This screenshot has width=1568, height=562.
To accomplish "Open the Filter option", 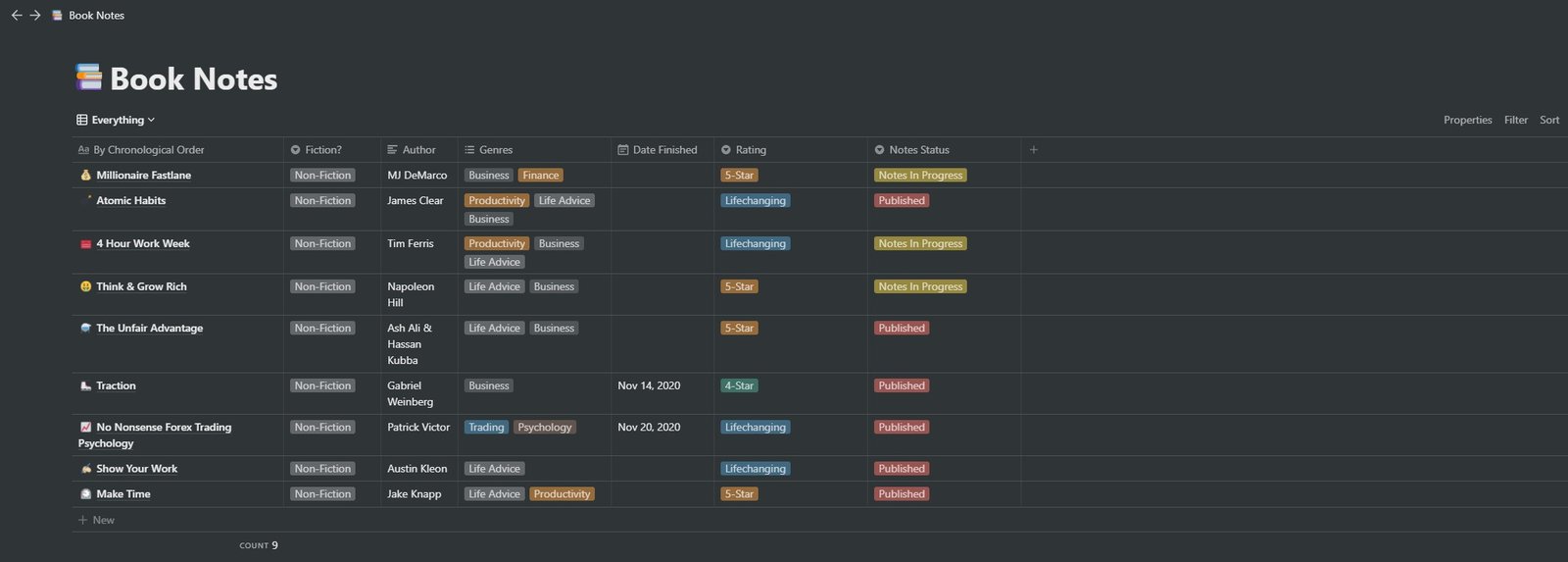I will [x=1516, y=120].
